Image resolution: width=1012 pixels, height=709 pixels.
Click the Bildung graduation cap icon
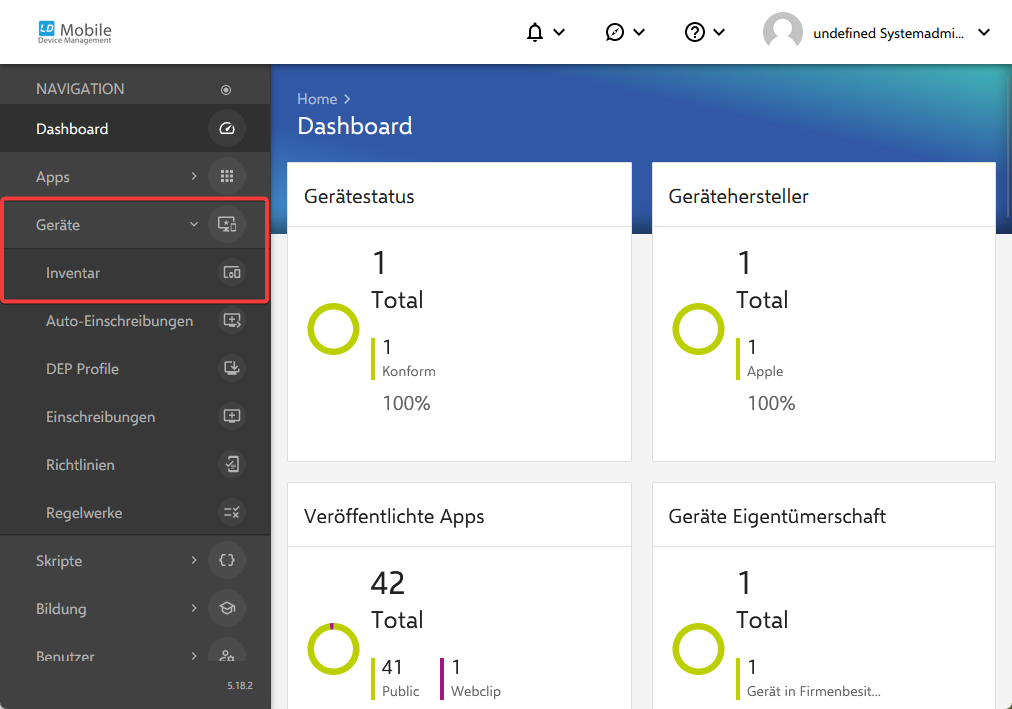(226, 609)
